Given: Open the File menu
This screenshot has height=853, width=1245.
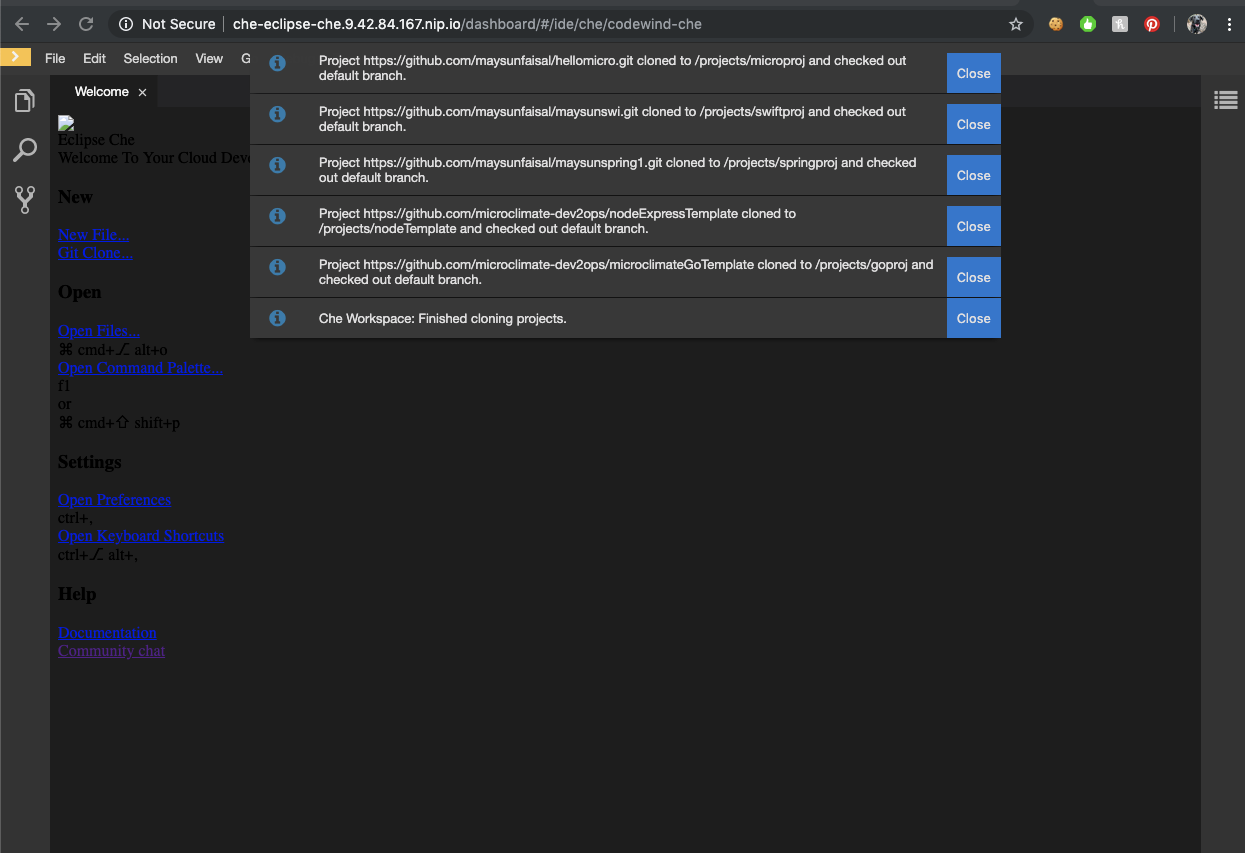Looking at the screenshot, I should (55, 58).
